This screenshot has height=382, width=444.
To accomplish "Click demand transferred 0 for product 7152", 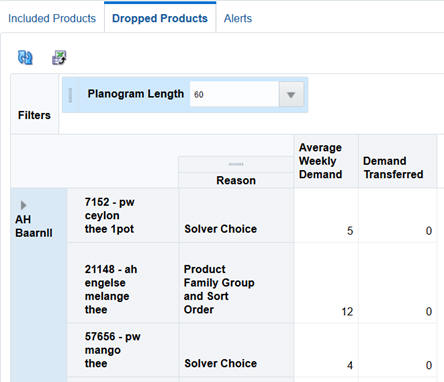I will pos(429,231).
